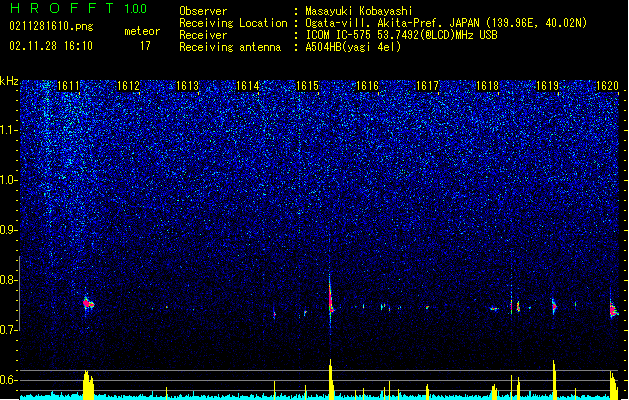Select the Ogata-vill. Akita-Pref. JAPAN location text
The image size is (629, 400).
(446, 23)
